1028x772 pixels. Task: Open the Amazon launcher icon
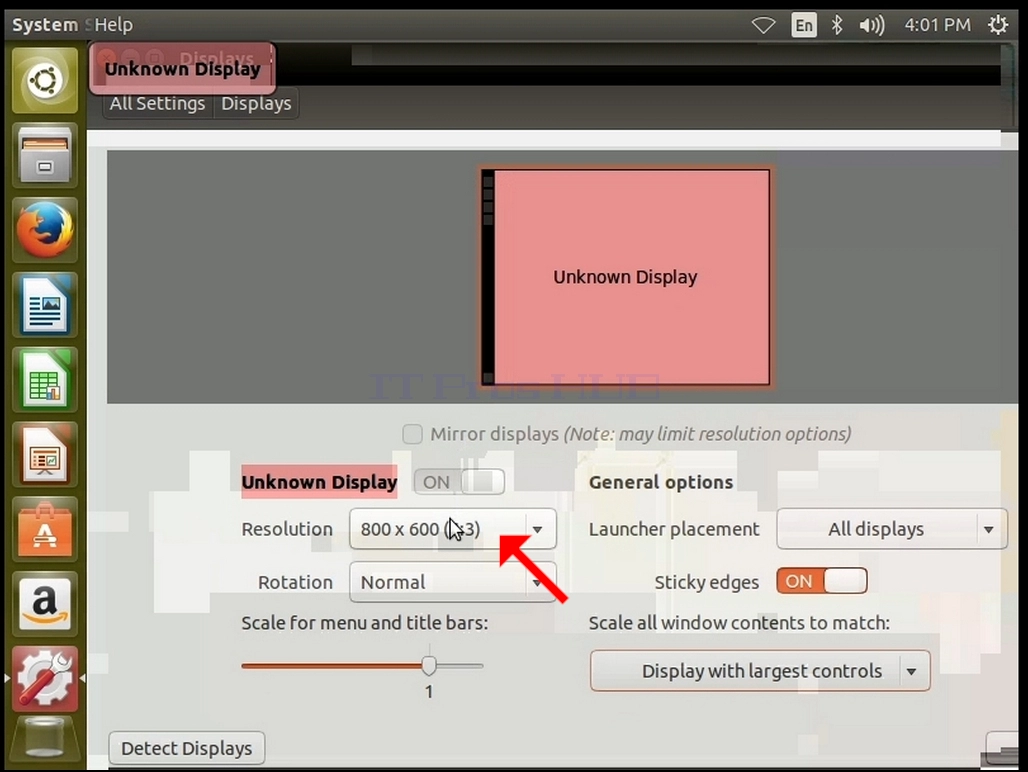45,604
